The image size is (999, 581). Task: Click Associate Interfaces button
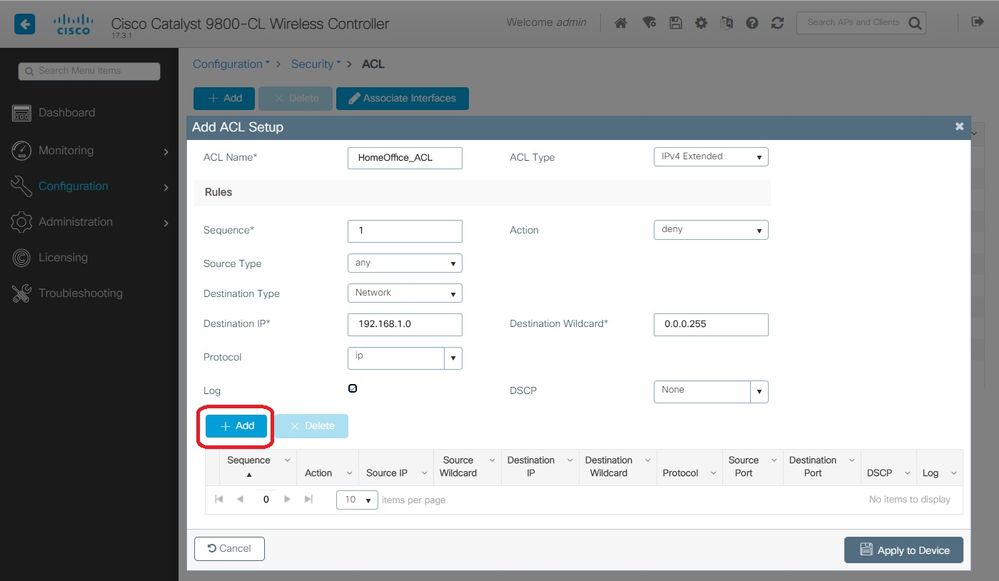[x=402, y=98]
